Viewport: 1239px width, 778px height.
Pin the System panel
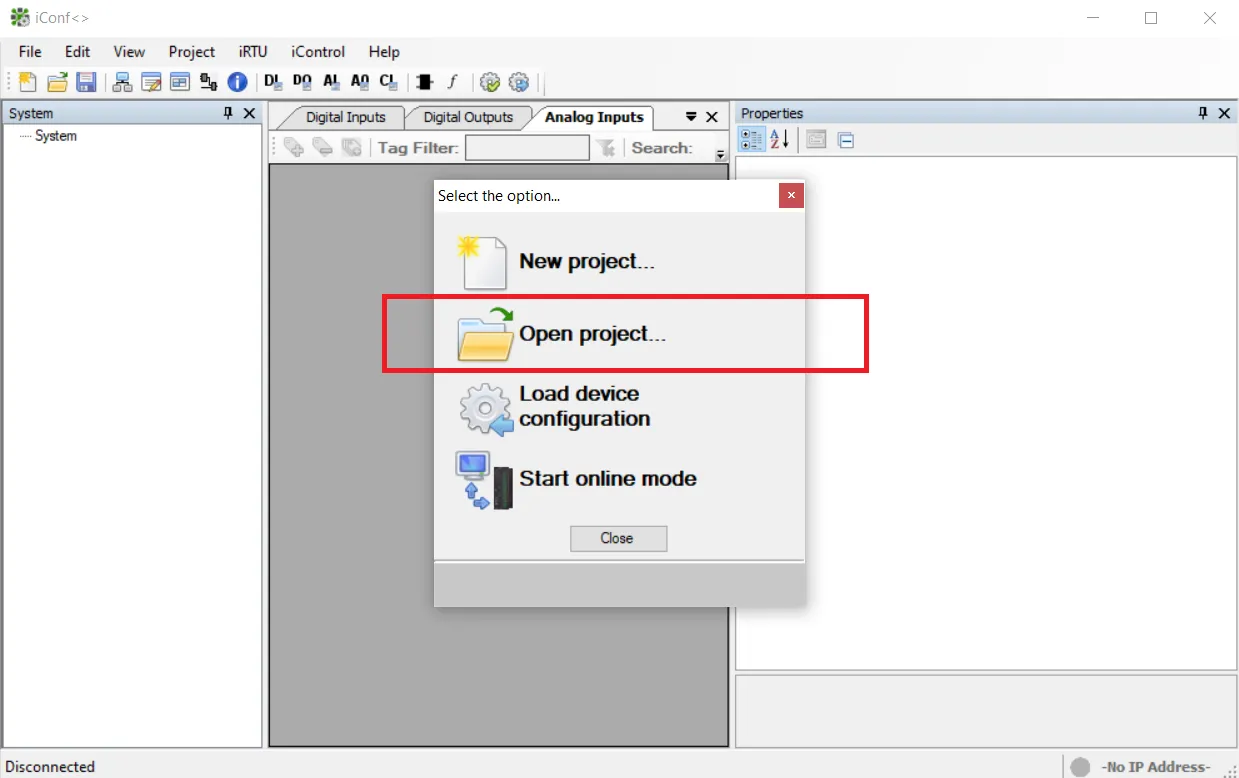click(228, 113)
